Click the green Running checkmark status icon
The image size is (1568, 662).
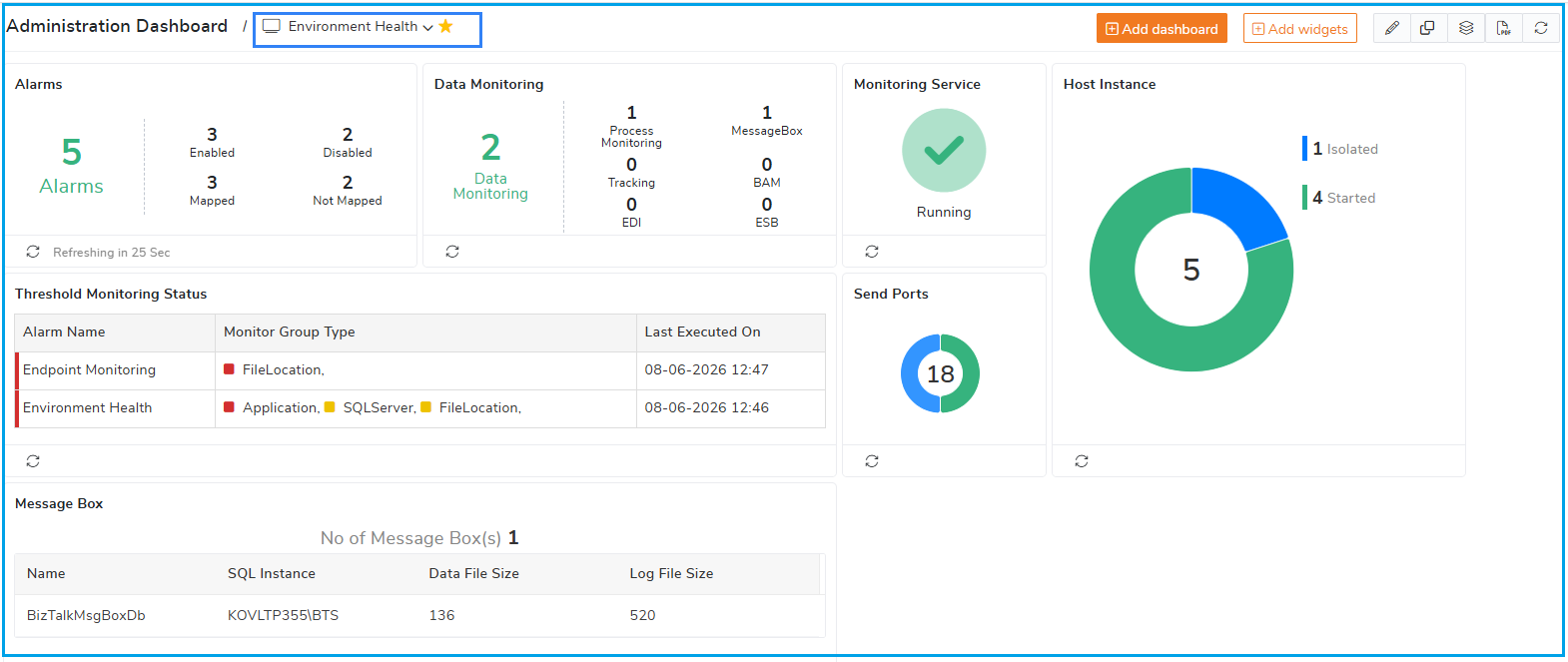pos(944,150)
